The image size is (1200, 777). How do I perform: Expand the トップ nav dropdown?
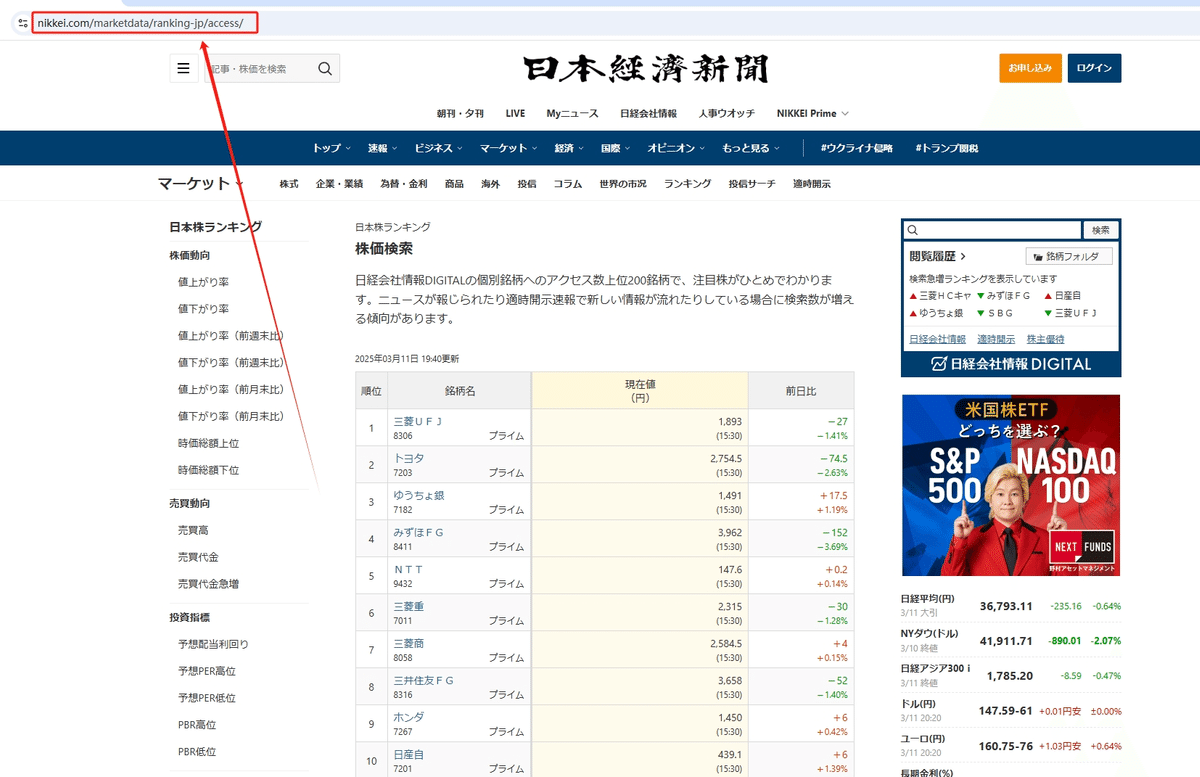(x=332, y=148)
